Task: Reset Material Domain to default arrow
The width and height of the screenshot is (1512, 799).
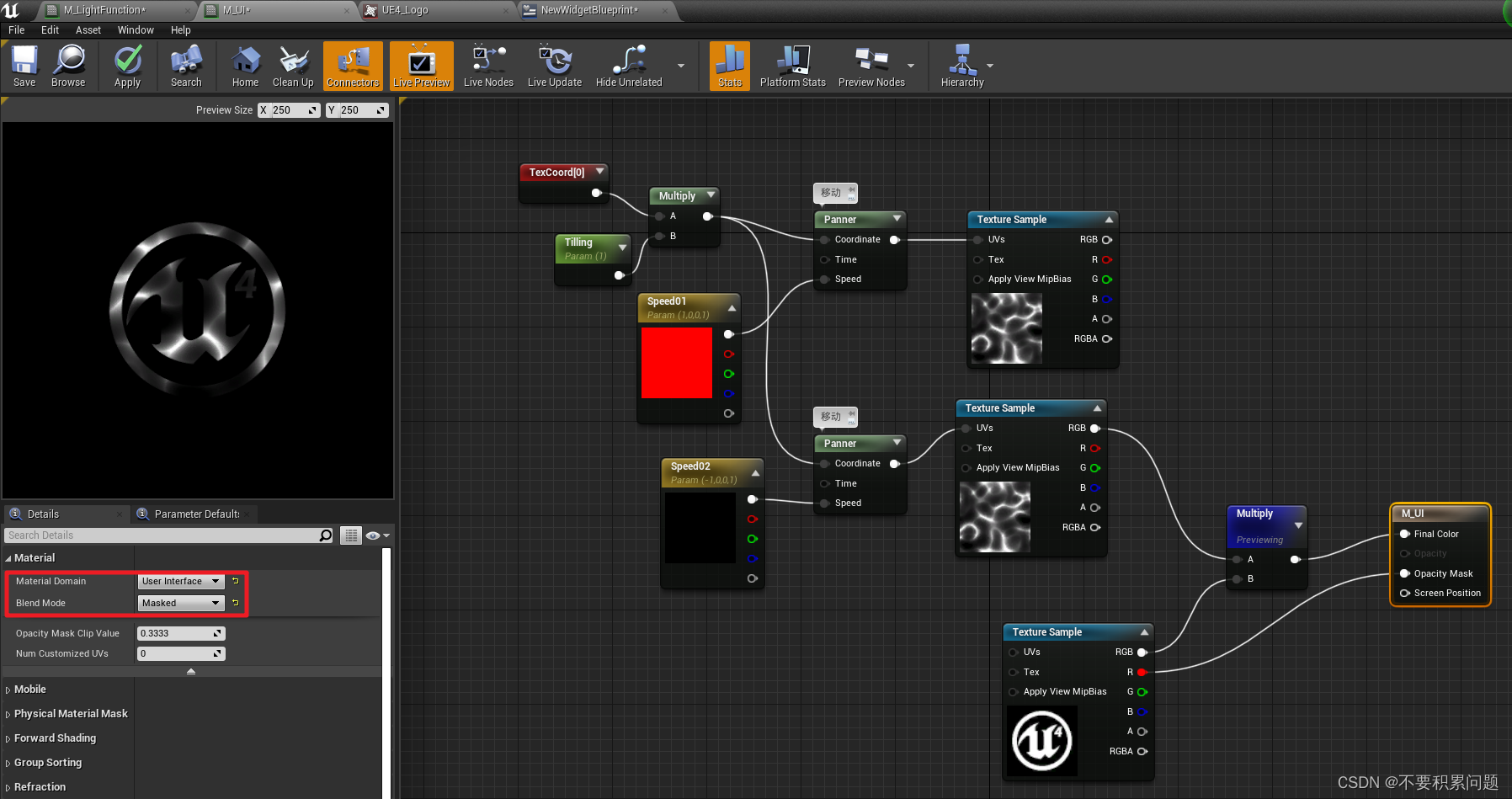Action: click(x=236, y=581)
